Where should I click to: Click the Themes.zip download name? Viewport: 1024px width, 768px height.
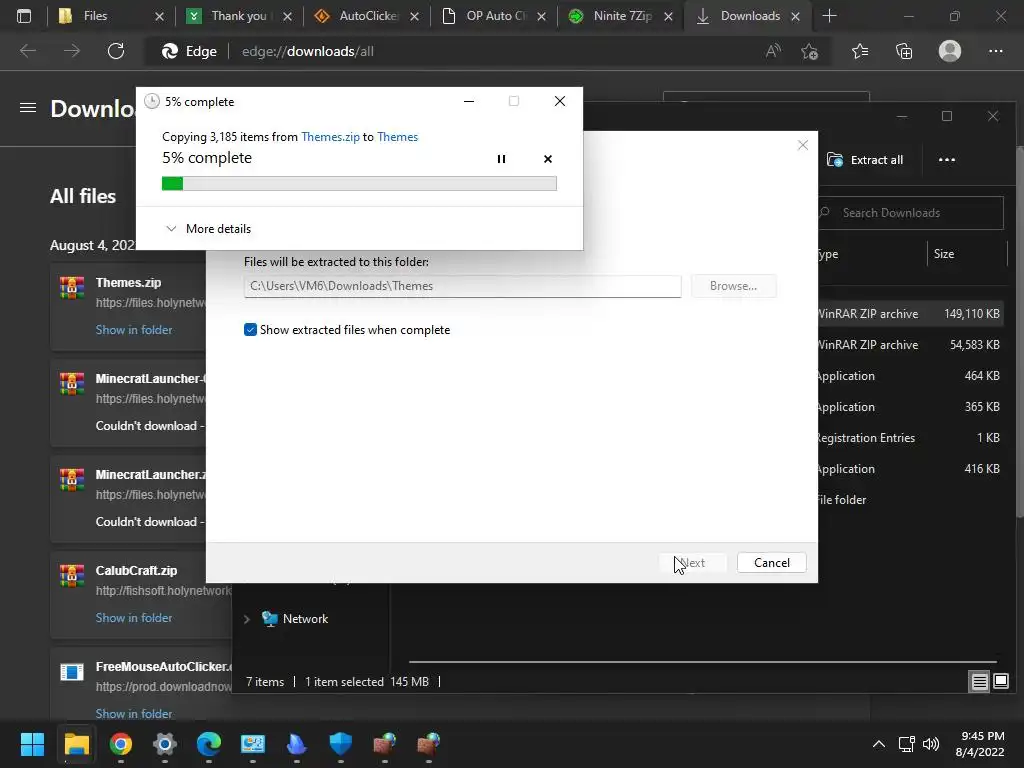point(128,283)
